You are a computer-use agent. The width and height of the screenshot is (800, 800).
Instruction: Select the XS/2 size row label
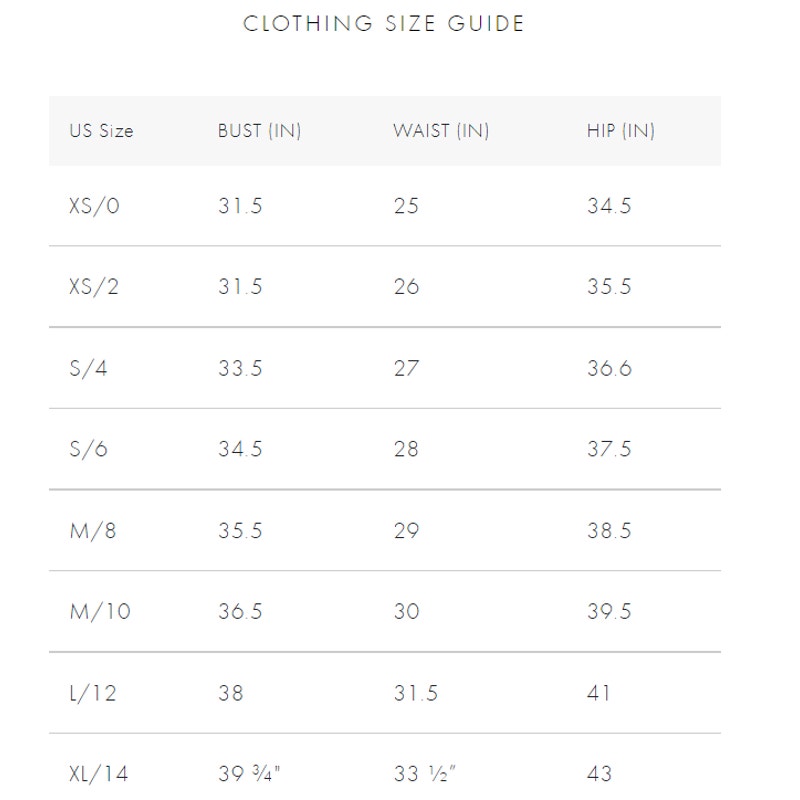[94, 287]
